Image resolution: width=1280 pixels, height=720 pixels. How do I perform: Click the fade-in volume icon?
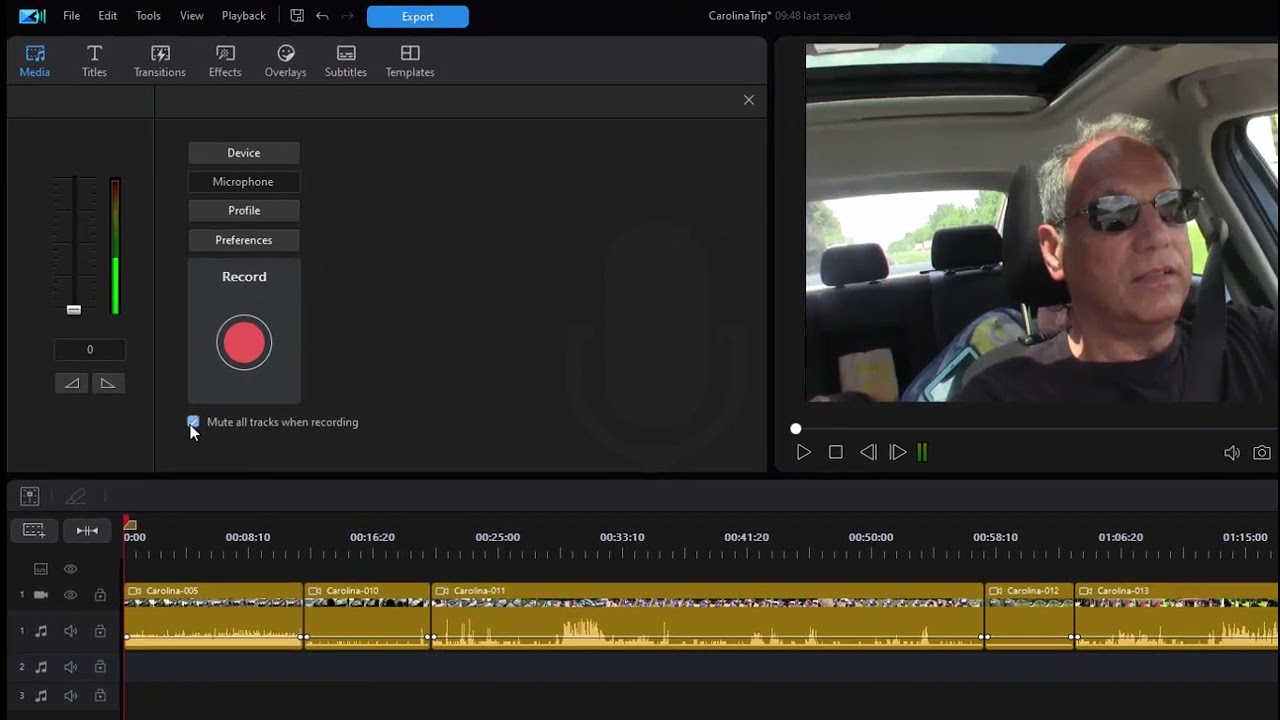point(72,383)
